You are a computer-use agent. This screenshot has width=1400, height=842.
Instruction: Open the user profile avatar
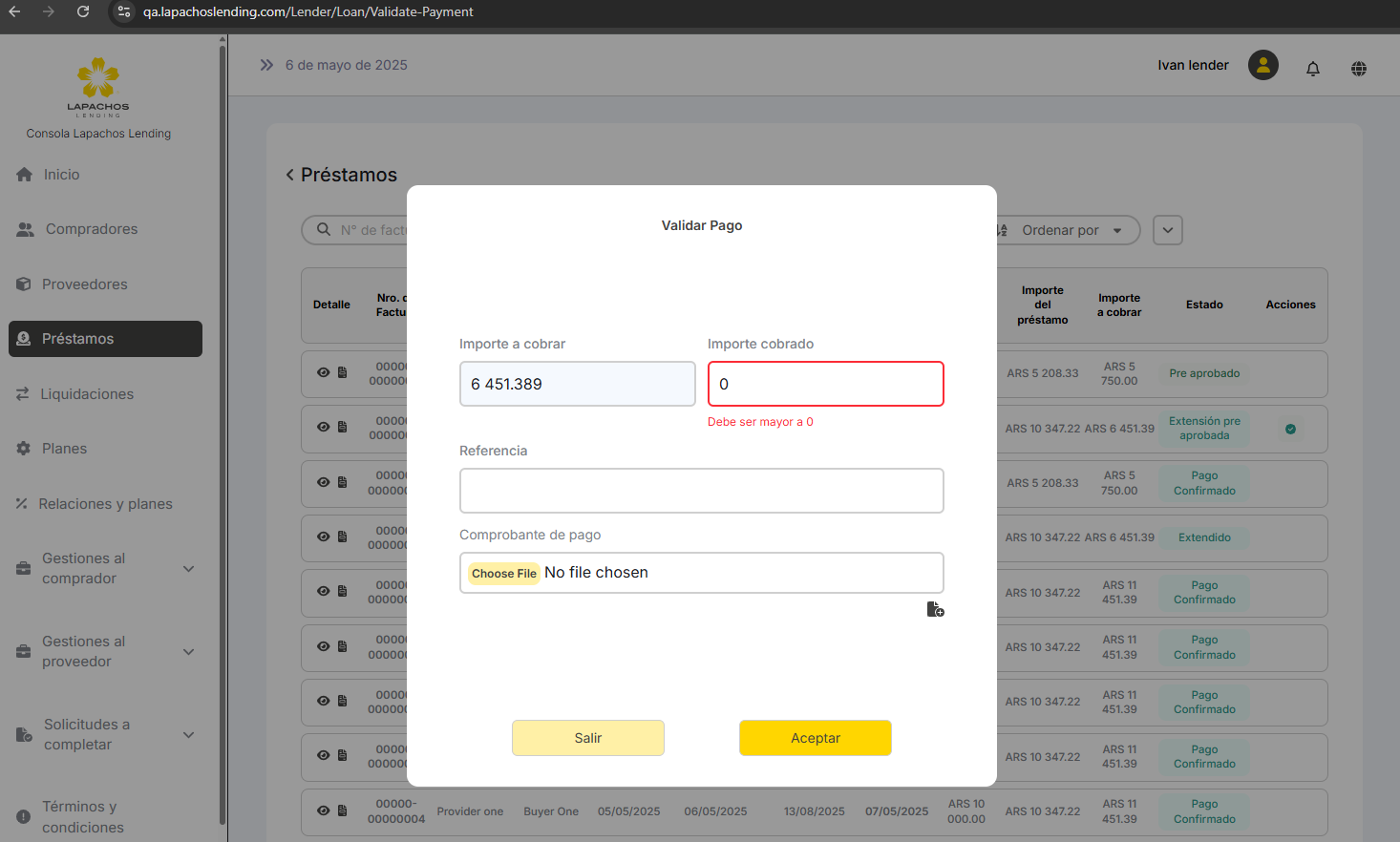click(1262, 65)
